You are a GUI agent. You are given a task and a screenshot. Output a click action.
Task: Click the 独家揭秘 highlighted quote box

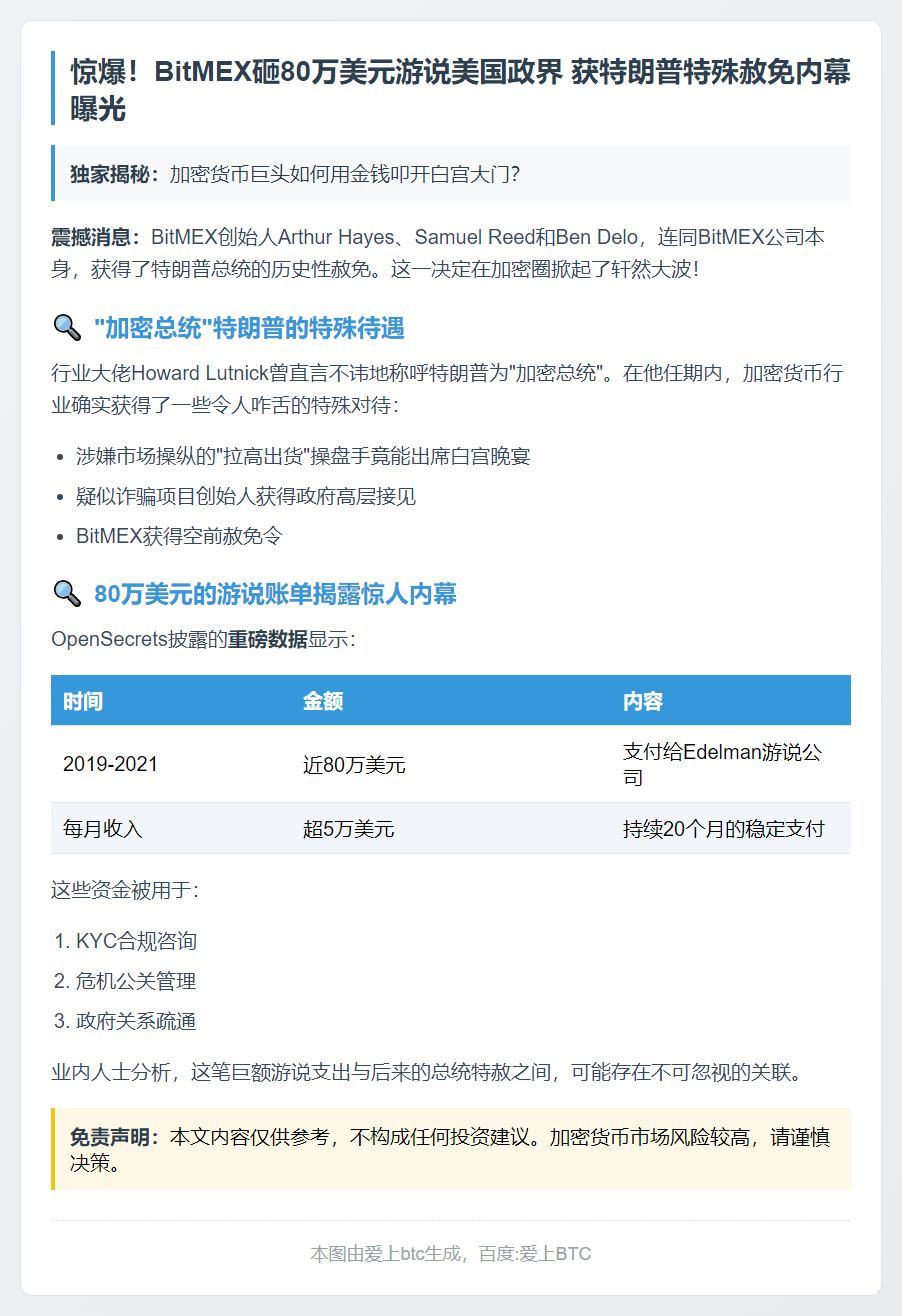click(x=451, y=173)
